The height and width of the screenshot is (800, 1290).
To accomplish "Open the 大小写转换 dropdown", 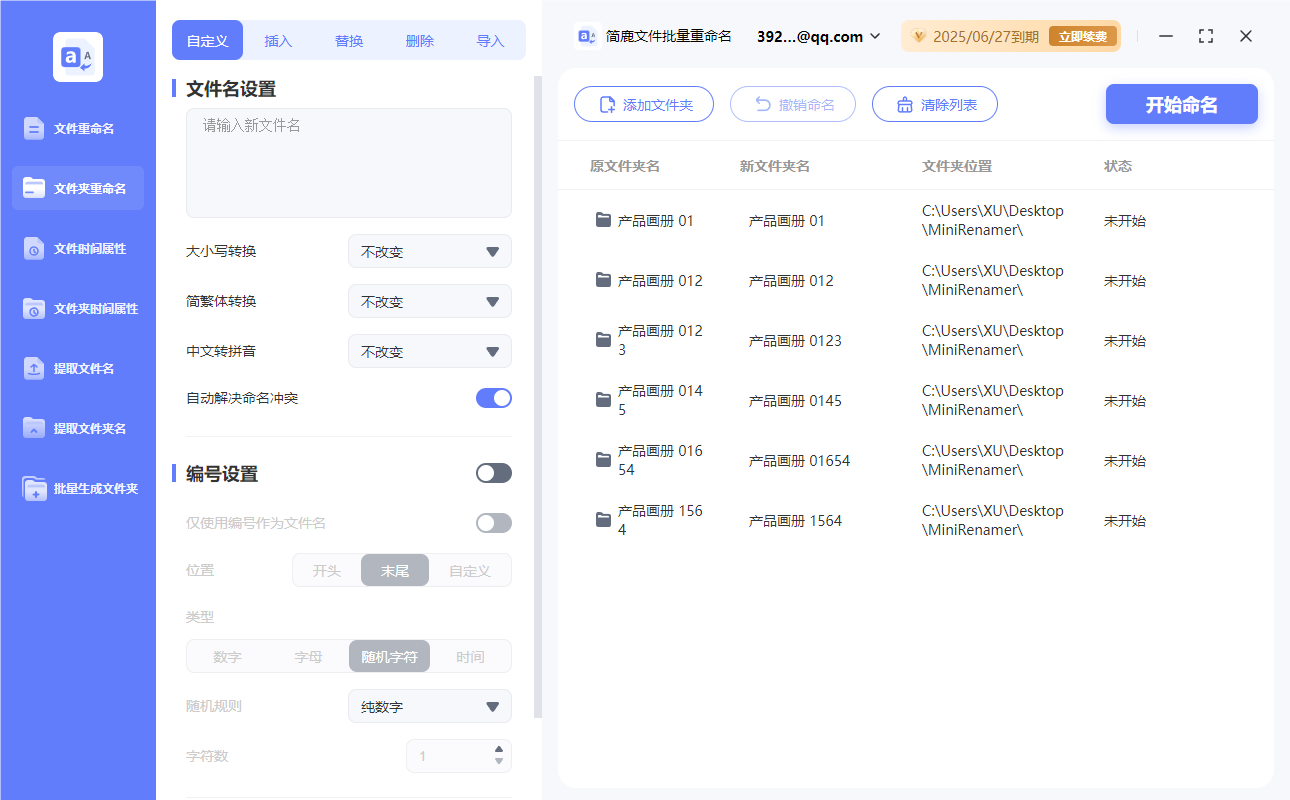I will click(429, 251).
